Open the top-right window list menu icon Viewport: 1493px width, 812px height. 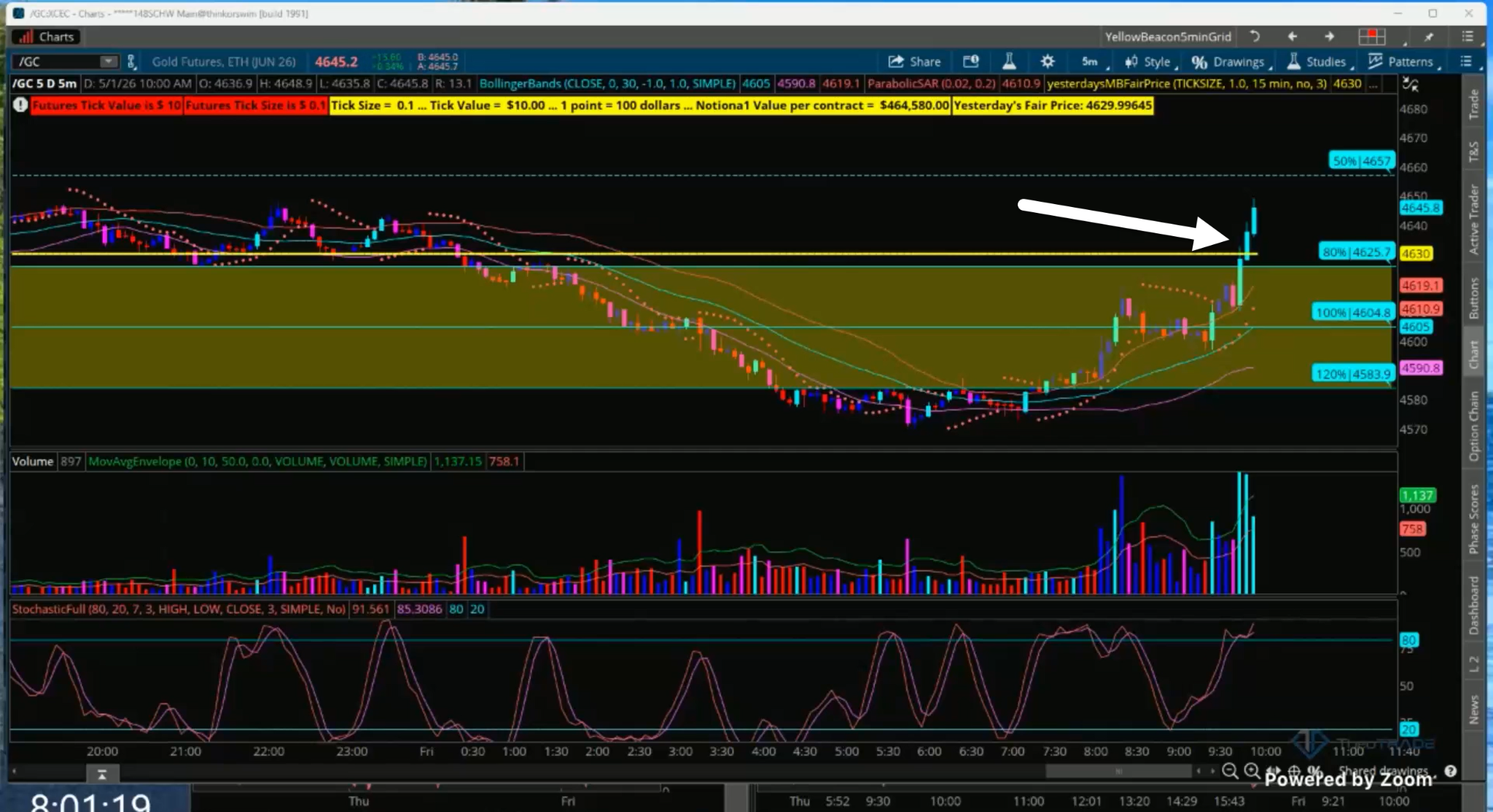1467,36
